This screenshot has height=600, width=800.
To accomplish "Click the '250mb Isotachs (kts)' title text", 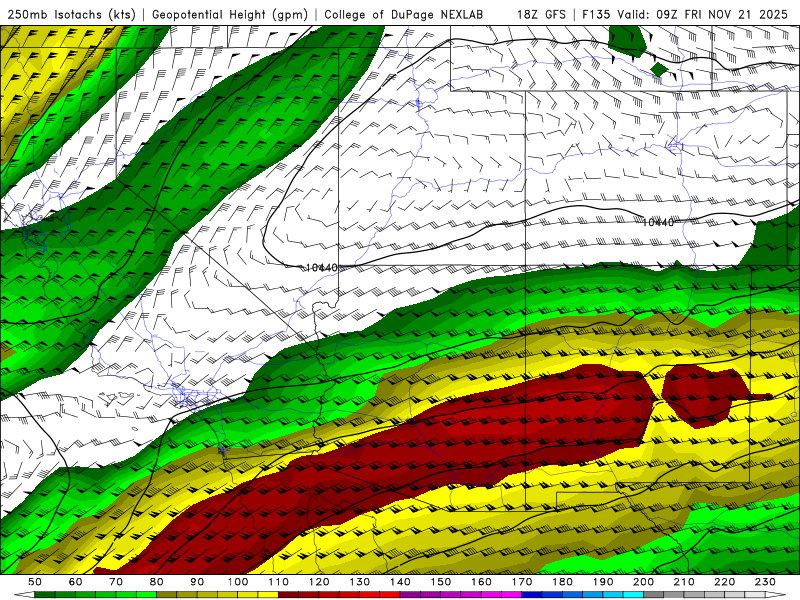I will coord(71,14).
